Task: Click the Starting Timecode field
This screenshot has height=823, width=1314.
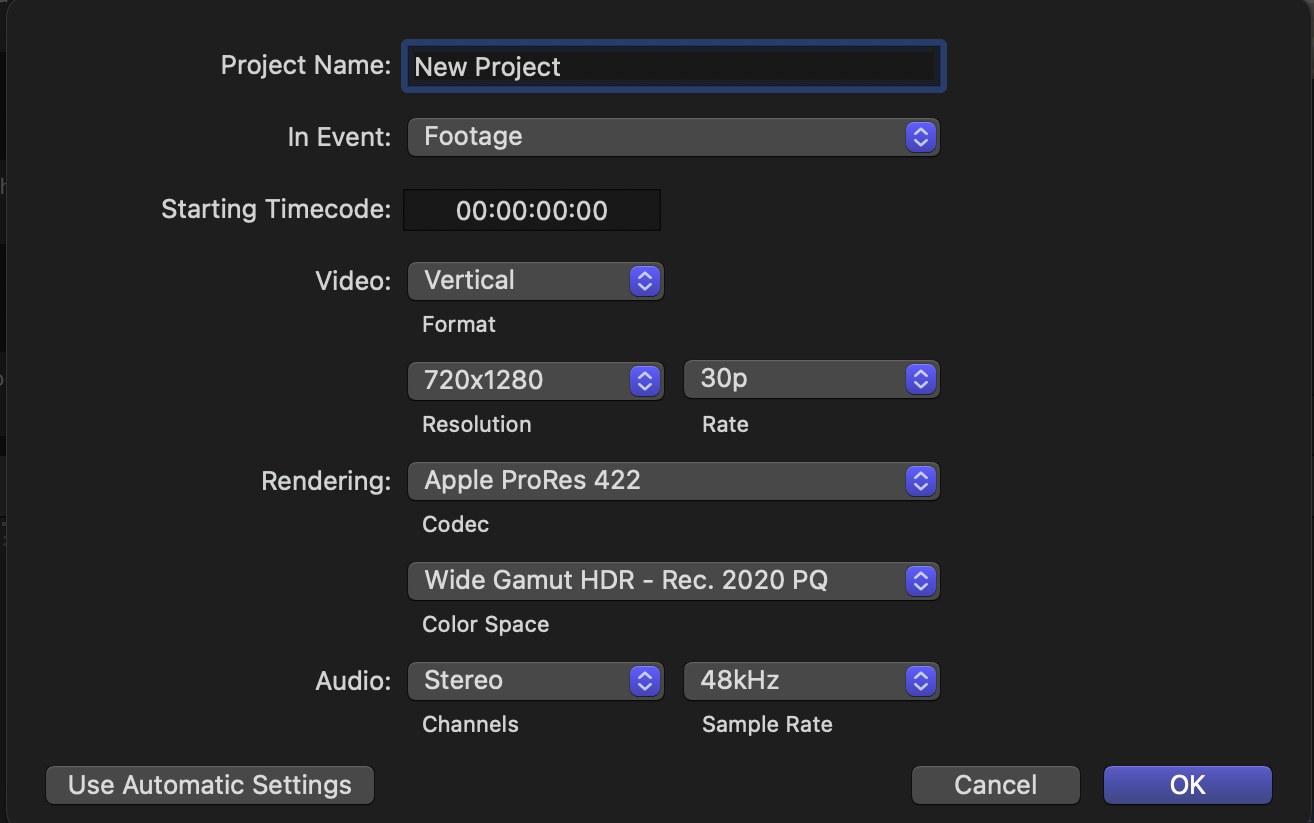Action: tap(532, 210)
